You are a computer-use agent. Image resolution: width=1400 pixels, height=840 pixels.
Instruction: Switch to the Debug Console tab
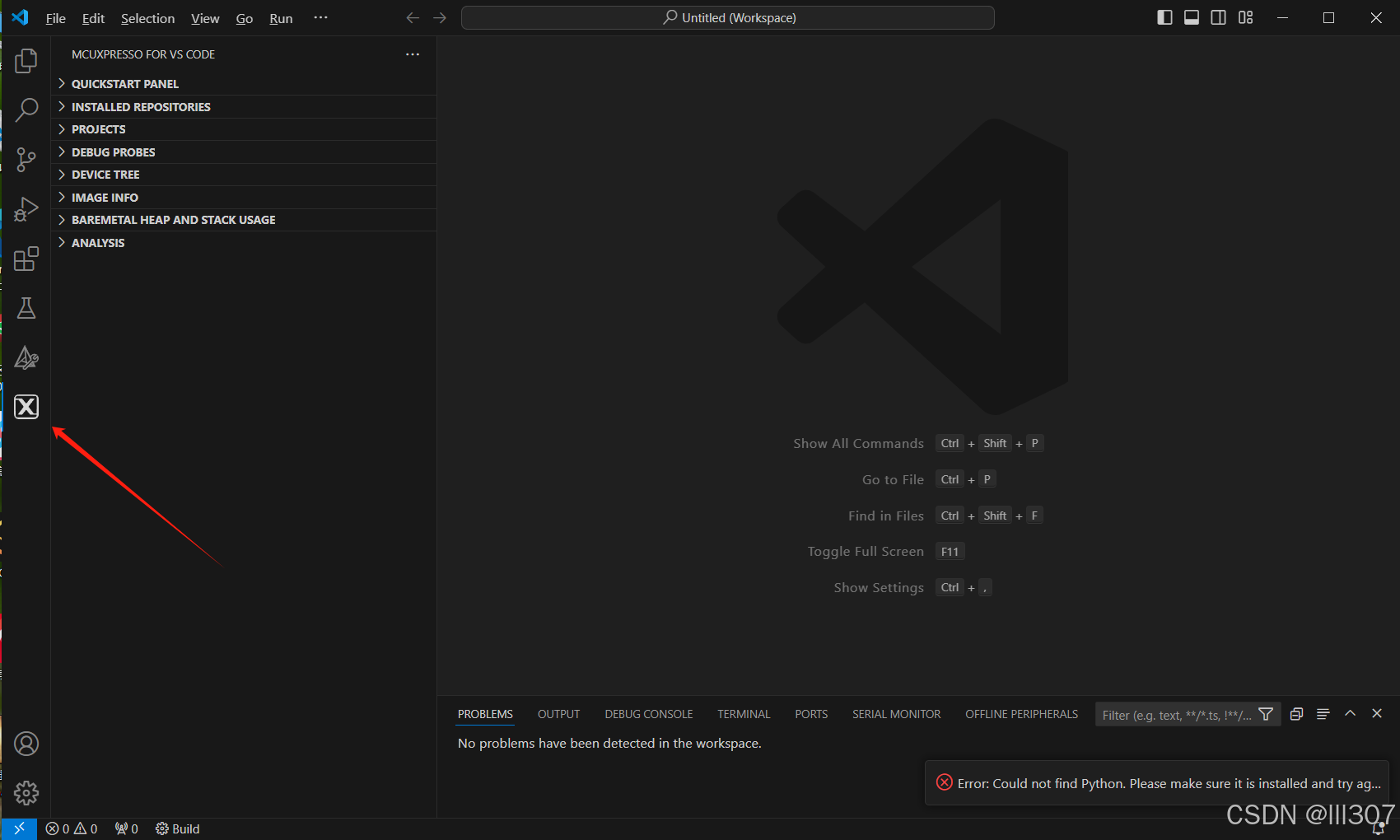coord(649,714)
